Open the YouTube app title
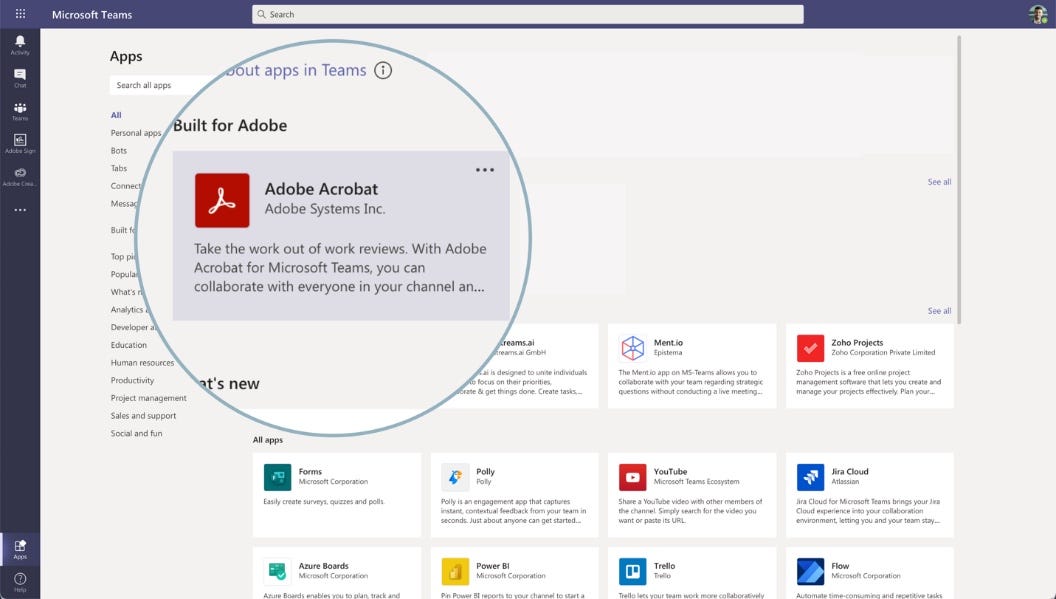Viewport: 1056px width, 599px height. coord(670,472)
